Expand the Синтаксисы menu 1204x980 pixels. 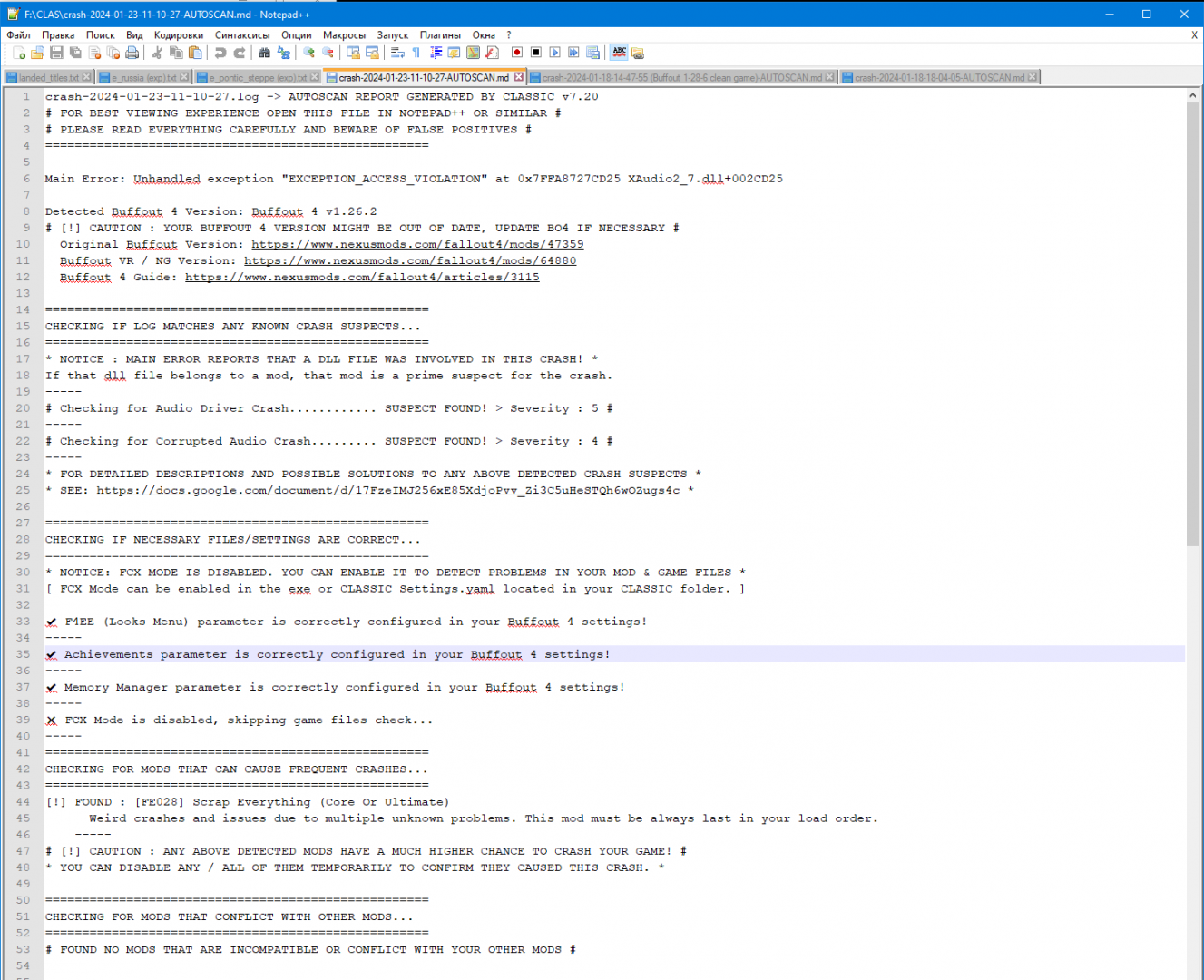tap(242, 35)
